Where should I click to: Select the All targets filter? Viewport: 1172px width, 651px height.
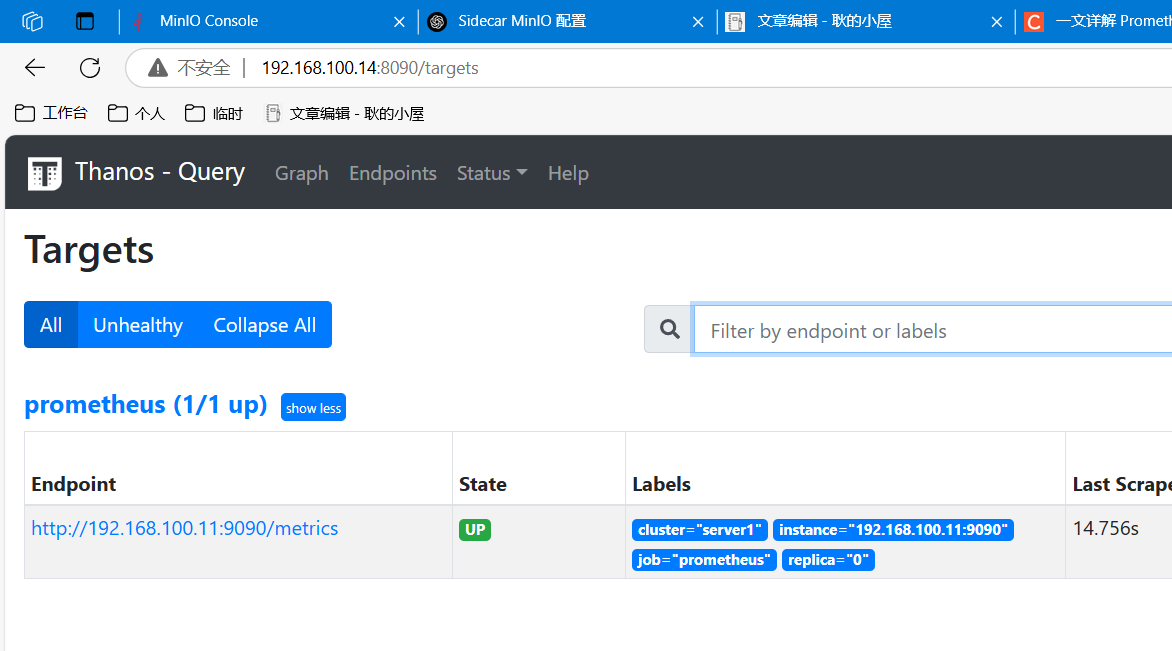tap(51, 324)
